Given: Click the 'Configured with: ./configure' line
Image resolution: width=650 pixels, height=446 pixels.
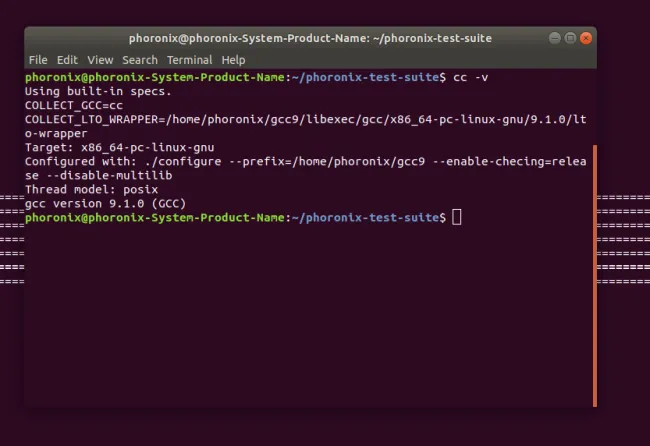Looking at the screenshot, I should point(300,161).
